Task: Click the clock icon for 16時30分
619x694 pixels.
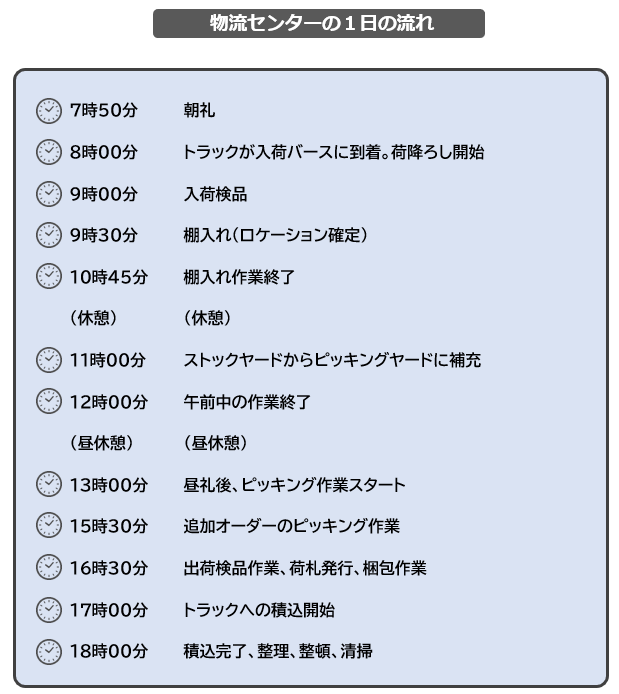Action: point(49,567)
